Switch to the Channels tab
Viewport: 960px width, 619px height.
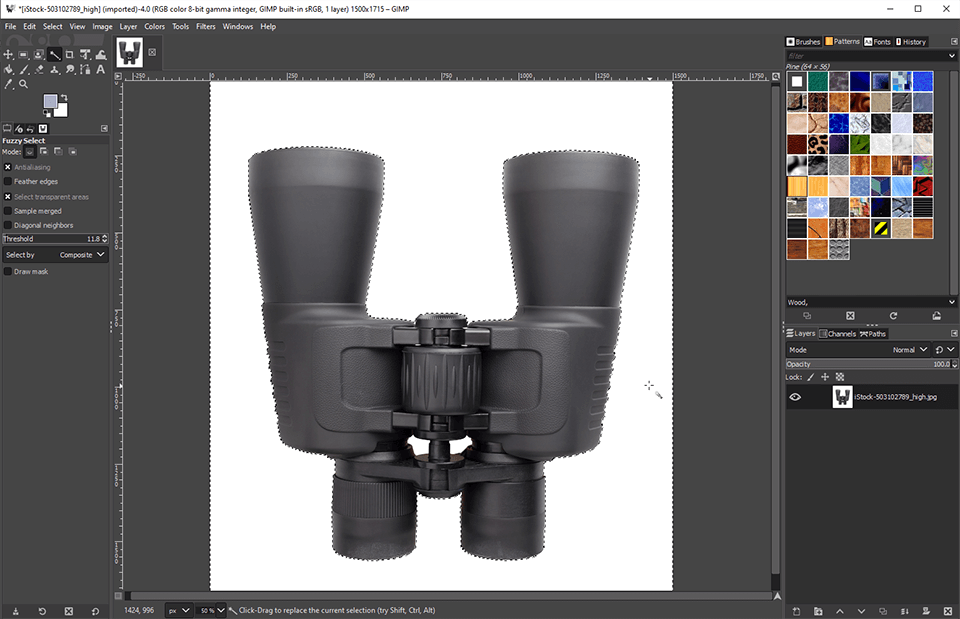point(838,334)
